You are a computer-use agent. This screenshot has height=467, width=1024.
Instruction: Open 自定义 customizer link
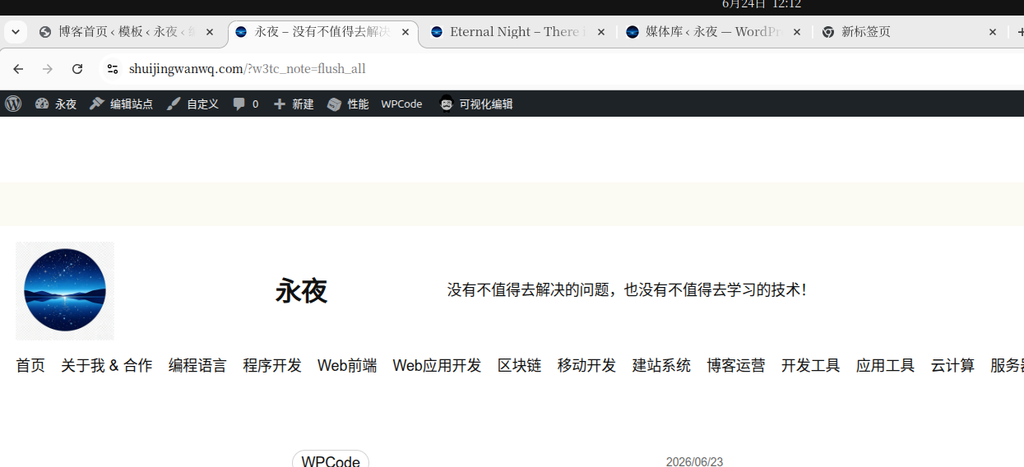coord(193,104)
